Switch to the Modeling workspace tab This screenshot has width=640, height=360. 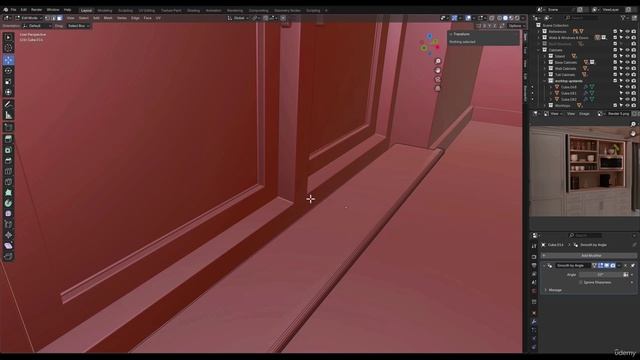pos(105,10)
